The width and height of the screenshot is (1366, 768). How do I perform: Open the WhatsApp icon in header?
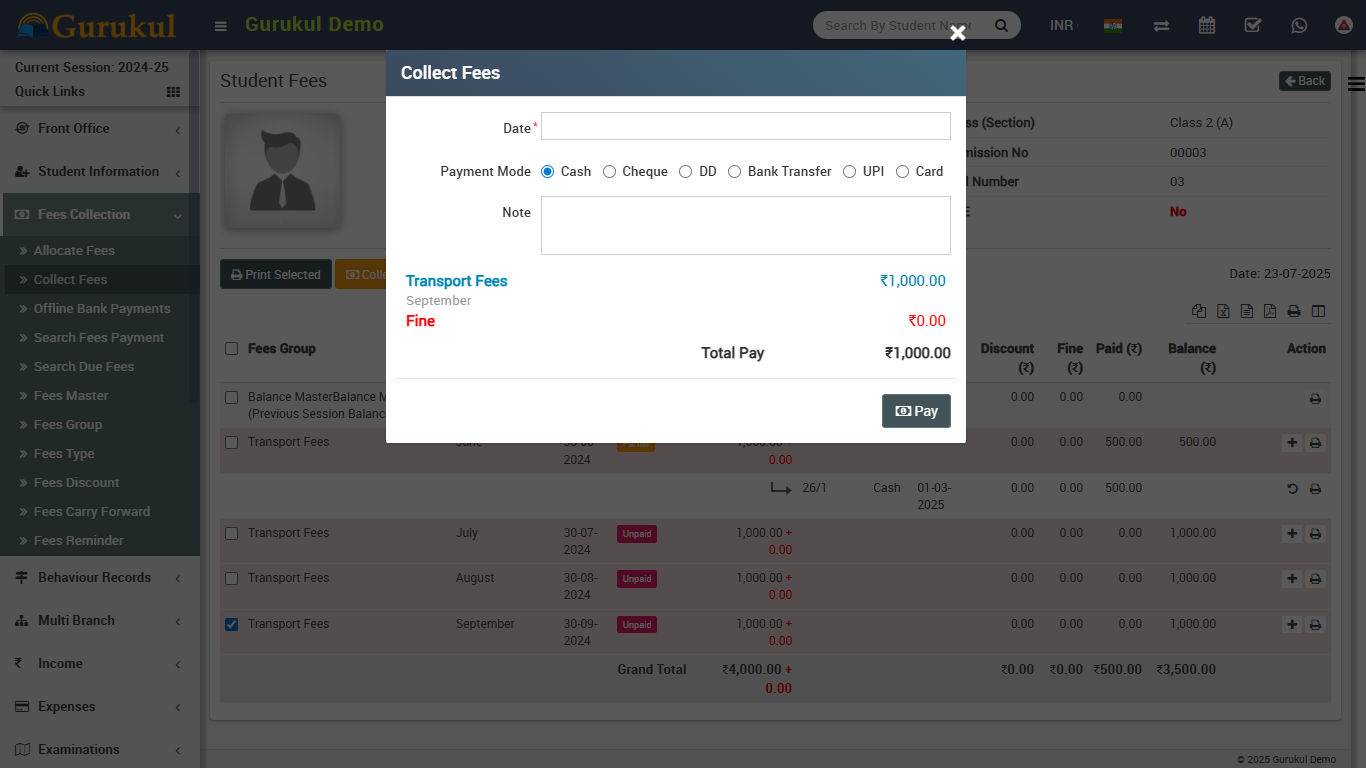[x=1299, y=26]
